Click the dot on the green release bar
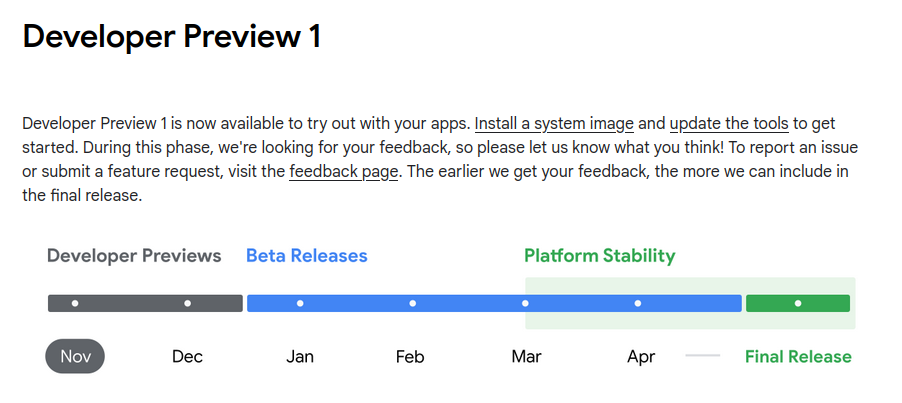902x403 pixels. [798, 304]
